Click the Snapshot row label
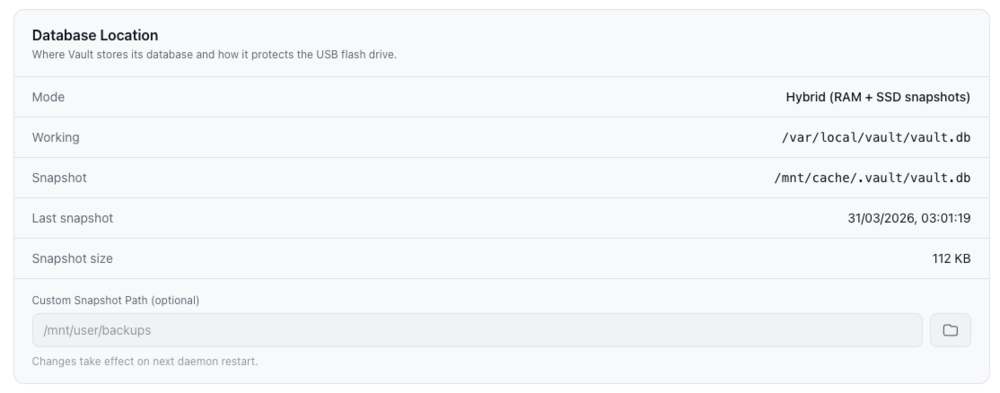 pyautogui.click(x=59, y=177)
